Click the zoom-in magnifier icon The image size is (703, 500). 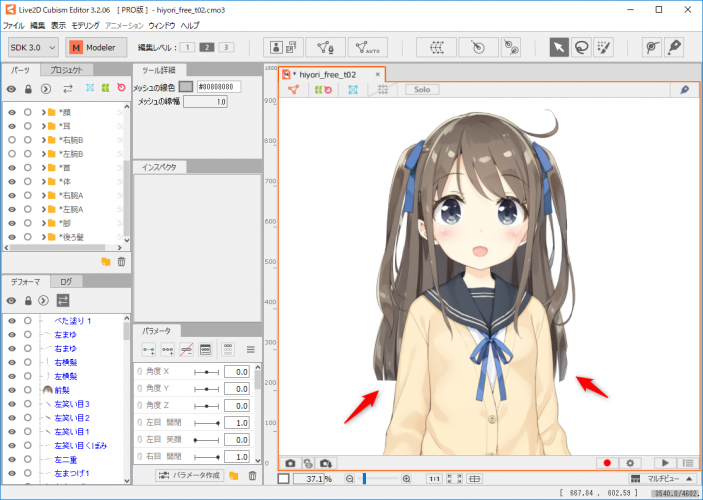(406, 480)
